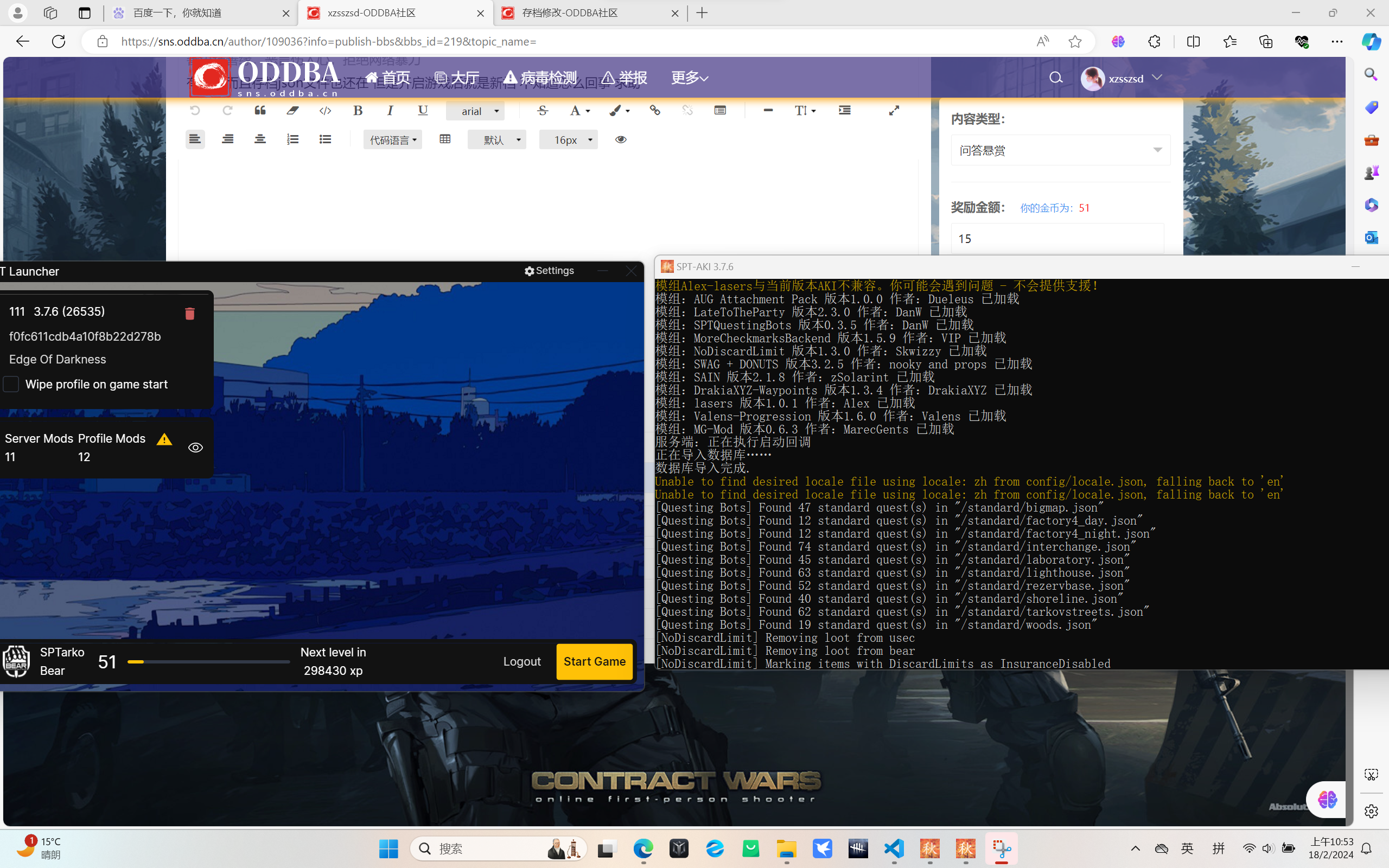Open Settings in the SPT Launcher
This screenshot has height=868, width=1389.
click(549, 270)
